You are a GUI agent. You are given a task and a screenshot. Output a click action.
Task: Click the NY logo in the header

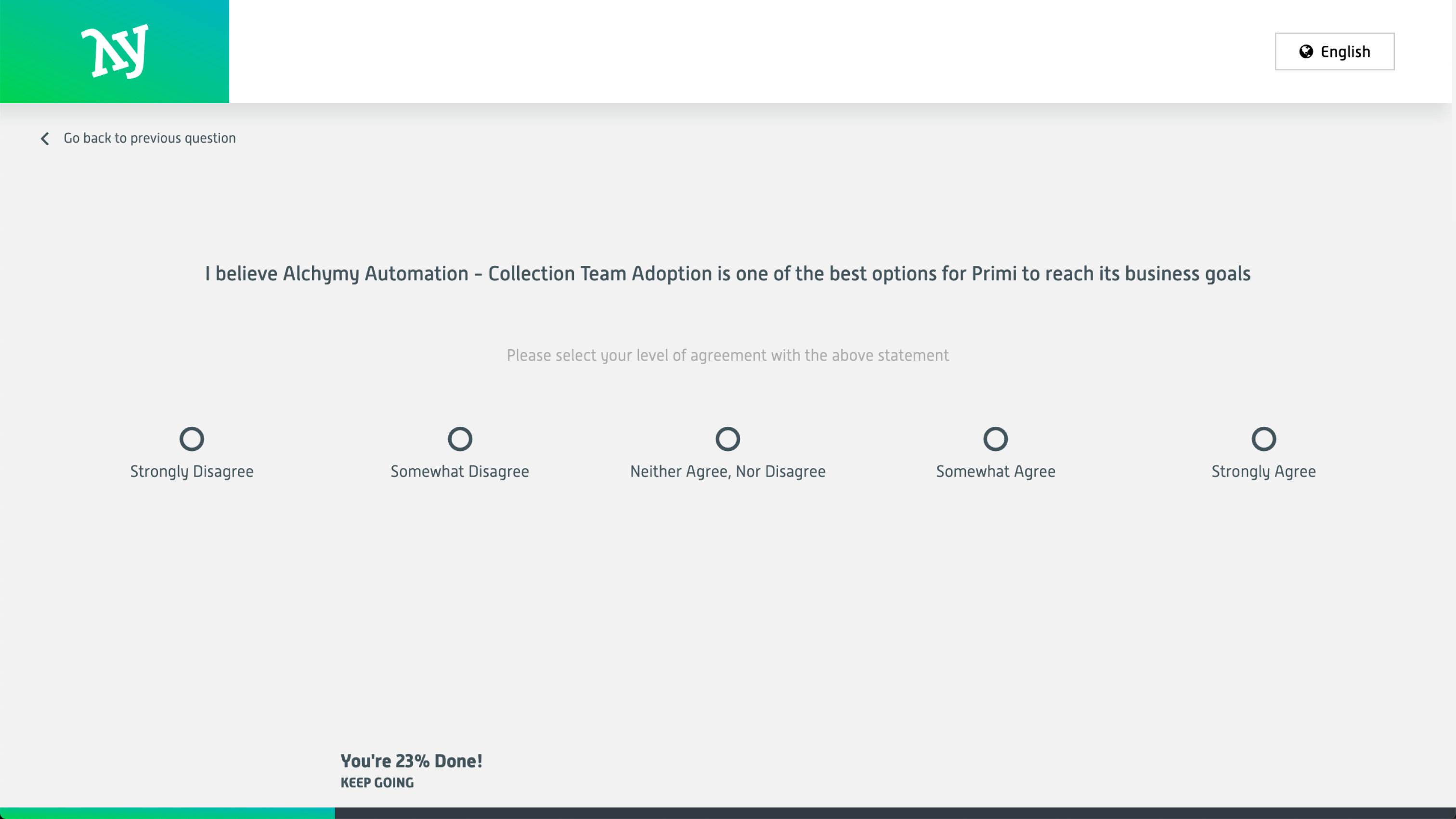tap(115, 52)
